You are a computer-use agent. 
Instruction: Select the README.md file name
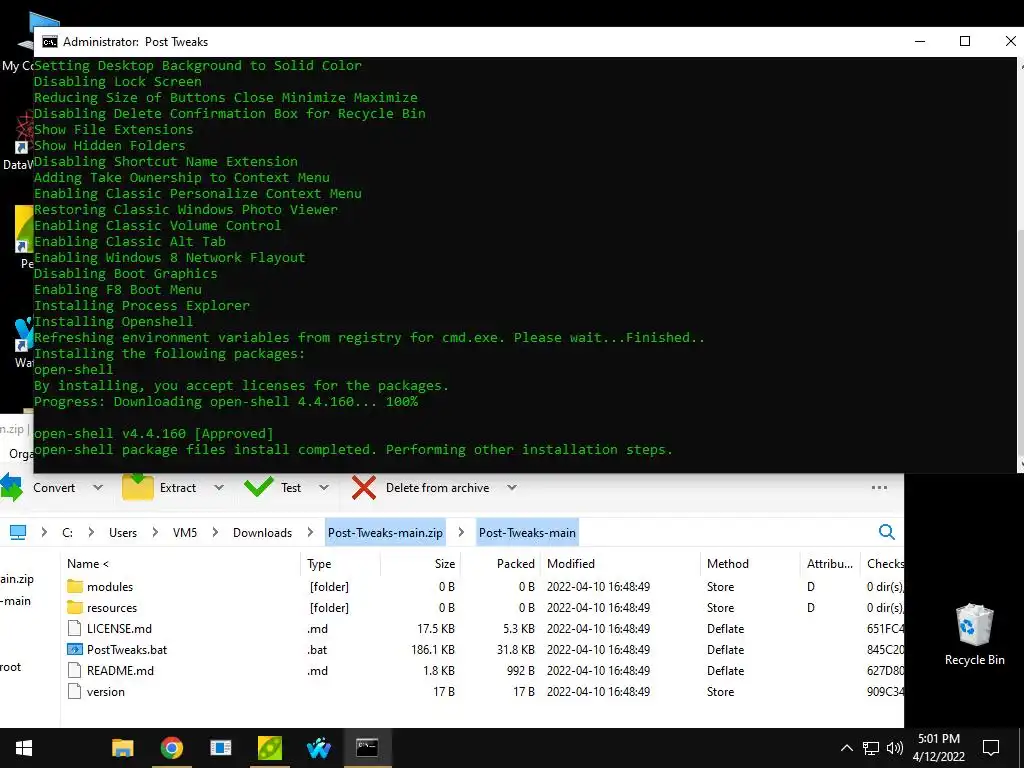tap(120, 671)
